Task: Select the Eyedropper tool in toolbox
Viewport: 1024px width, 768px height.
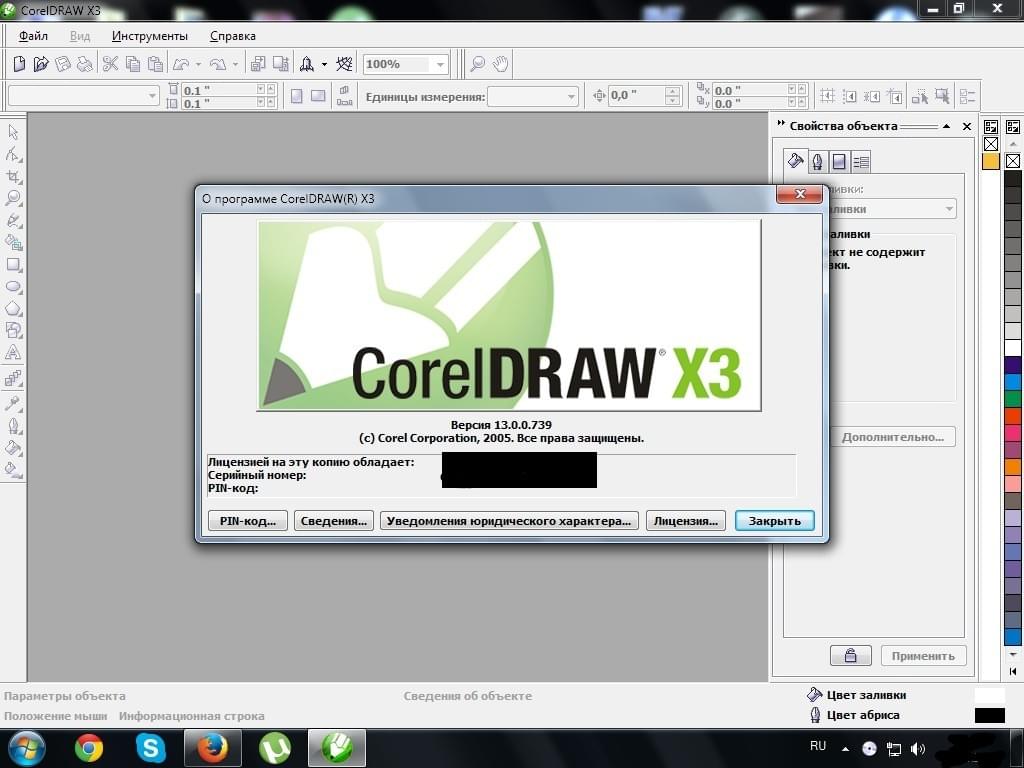Action: [13, 403]
